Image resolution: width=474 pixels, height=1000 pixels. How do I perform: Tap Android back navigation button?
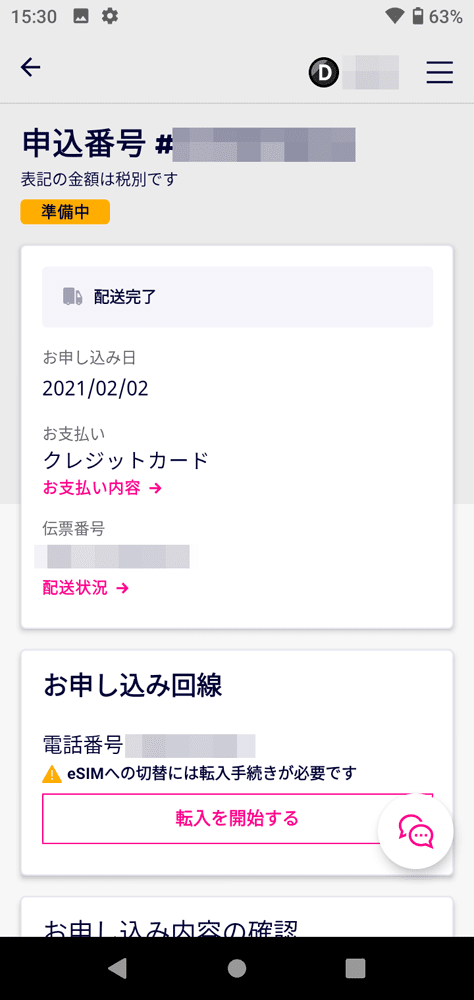pos(117,968)
